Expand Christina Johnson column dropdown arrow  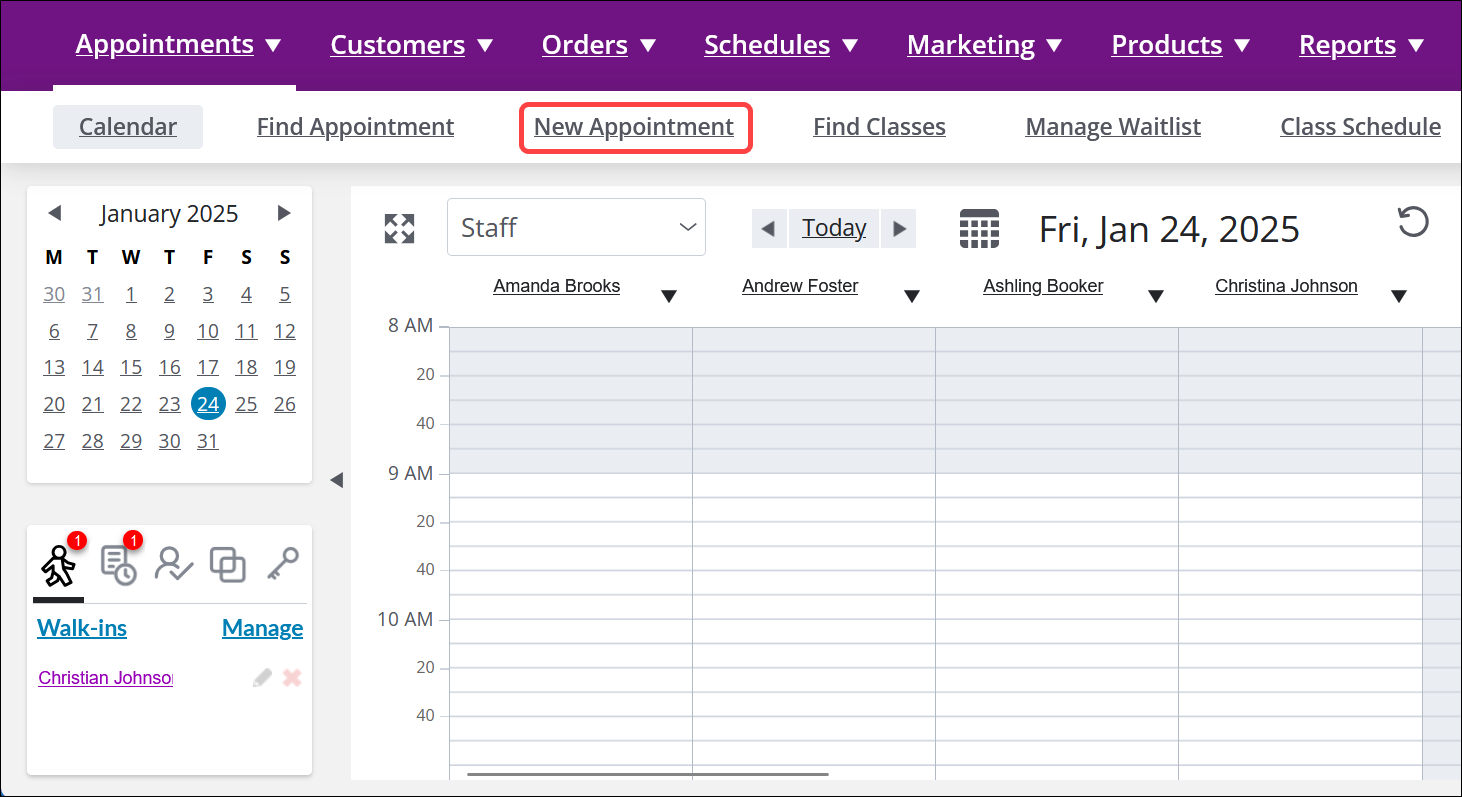1399,296
